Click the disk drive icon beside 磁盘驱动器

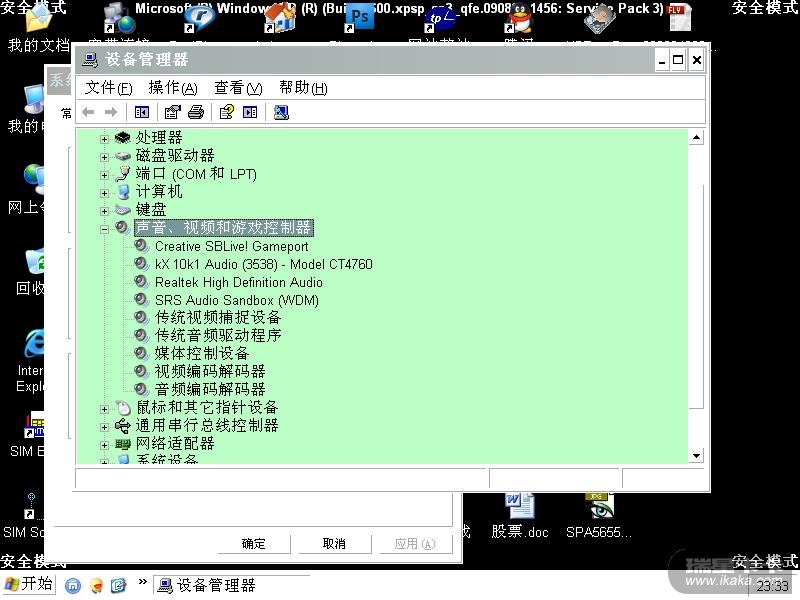coord(122,156)
